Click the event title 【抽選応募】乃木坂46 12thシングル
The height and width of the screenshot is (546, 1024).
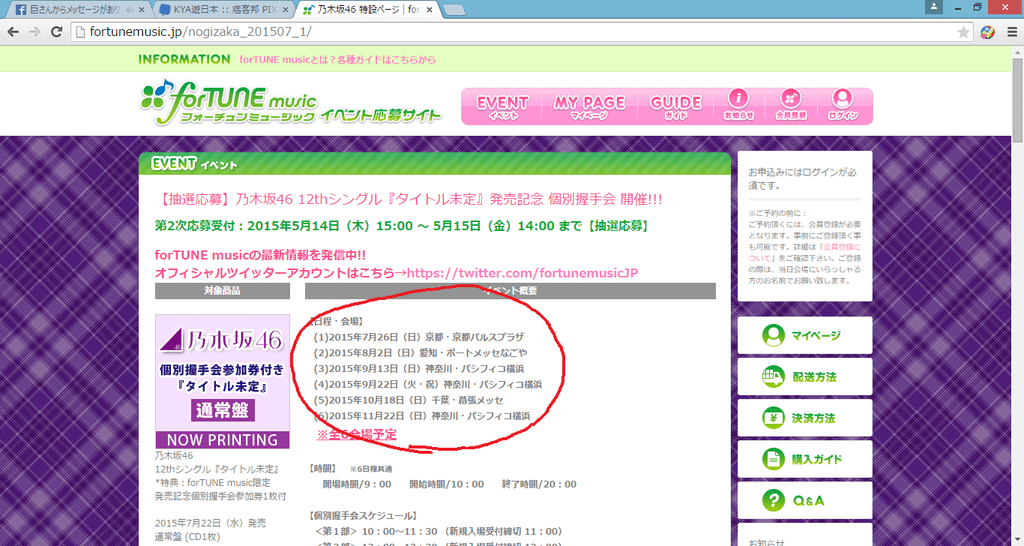point(409,199)
